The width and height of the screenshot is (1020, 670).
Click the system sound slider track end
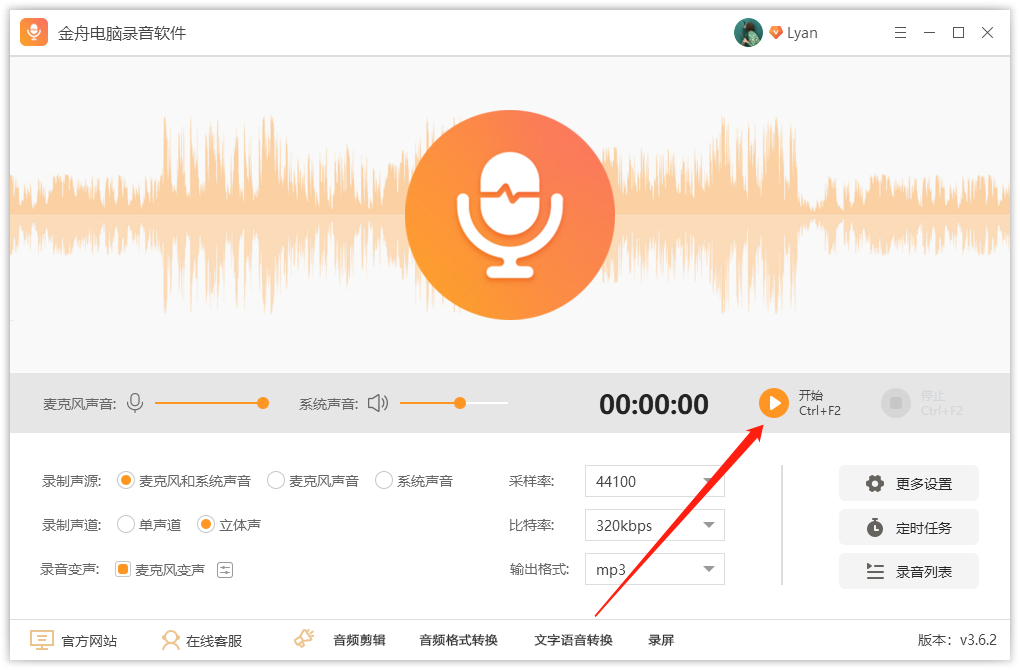click(505, 403)
